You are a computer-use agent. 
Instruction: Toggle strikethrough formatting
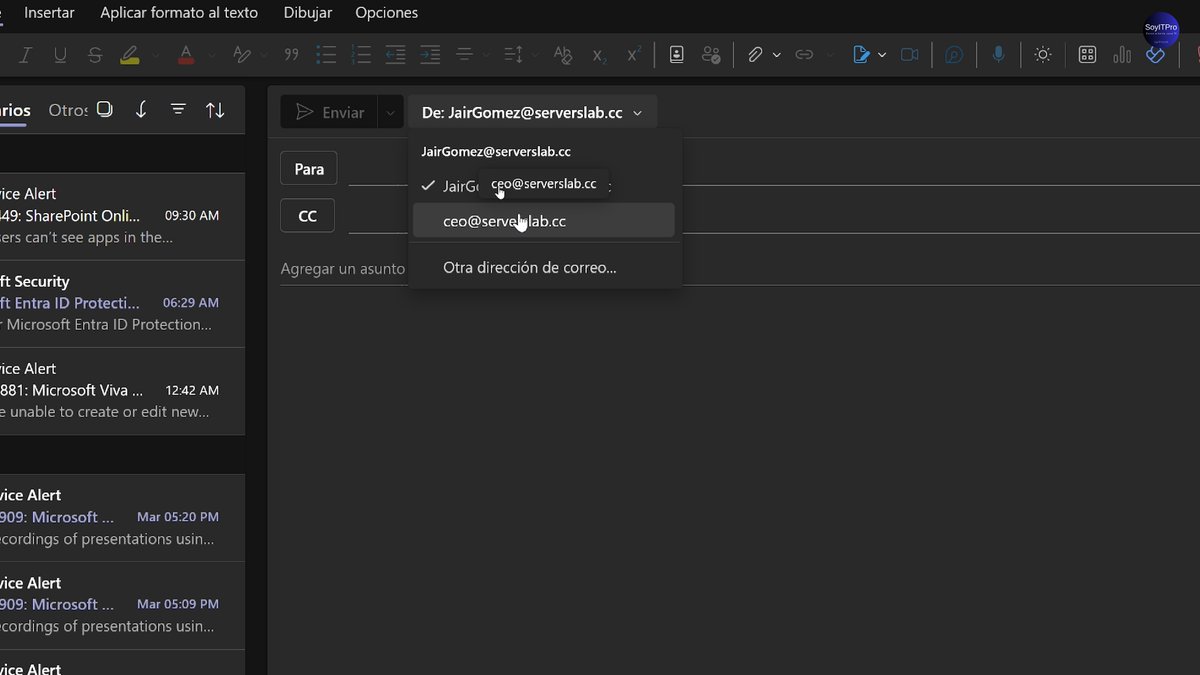(95, 55)
